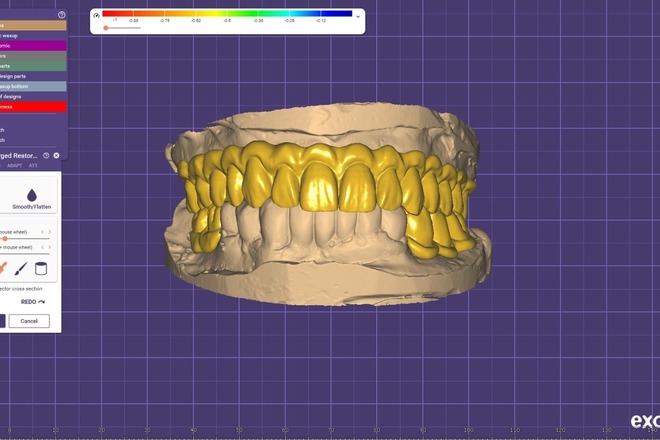Decrease the second mouse wheel value
This screenshot has height=440, width=660.
(x=43, y=247)
